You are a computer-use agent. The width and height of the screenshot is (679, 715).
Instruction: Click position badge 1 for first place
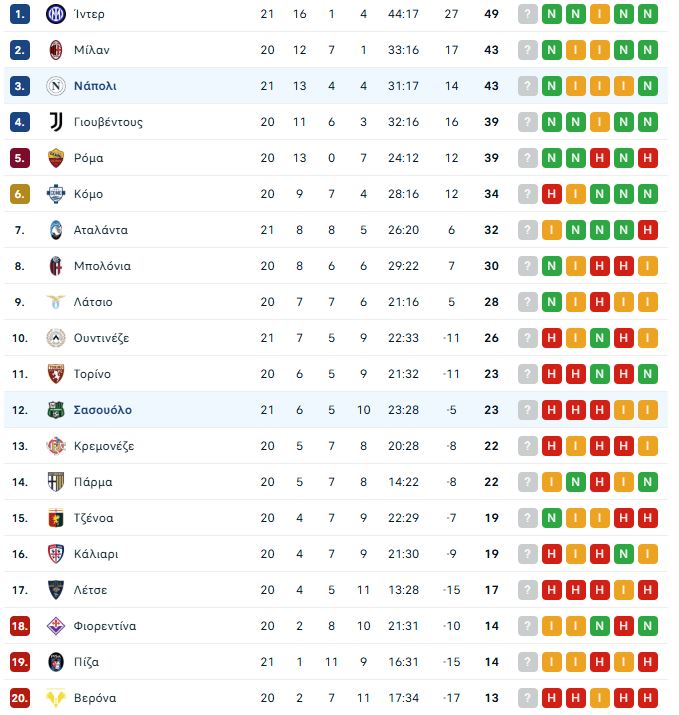[20, 14]
